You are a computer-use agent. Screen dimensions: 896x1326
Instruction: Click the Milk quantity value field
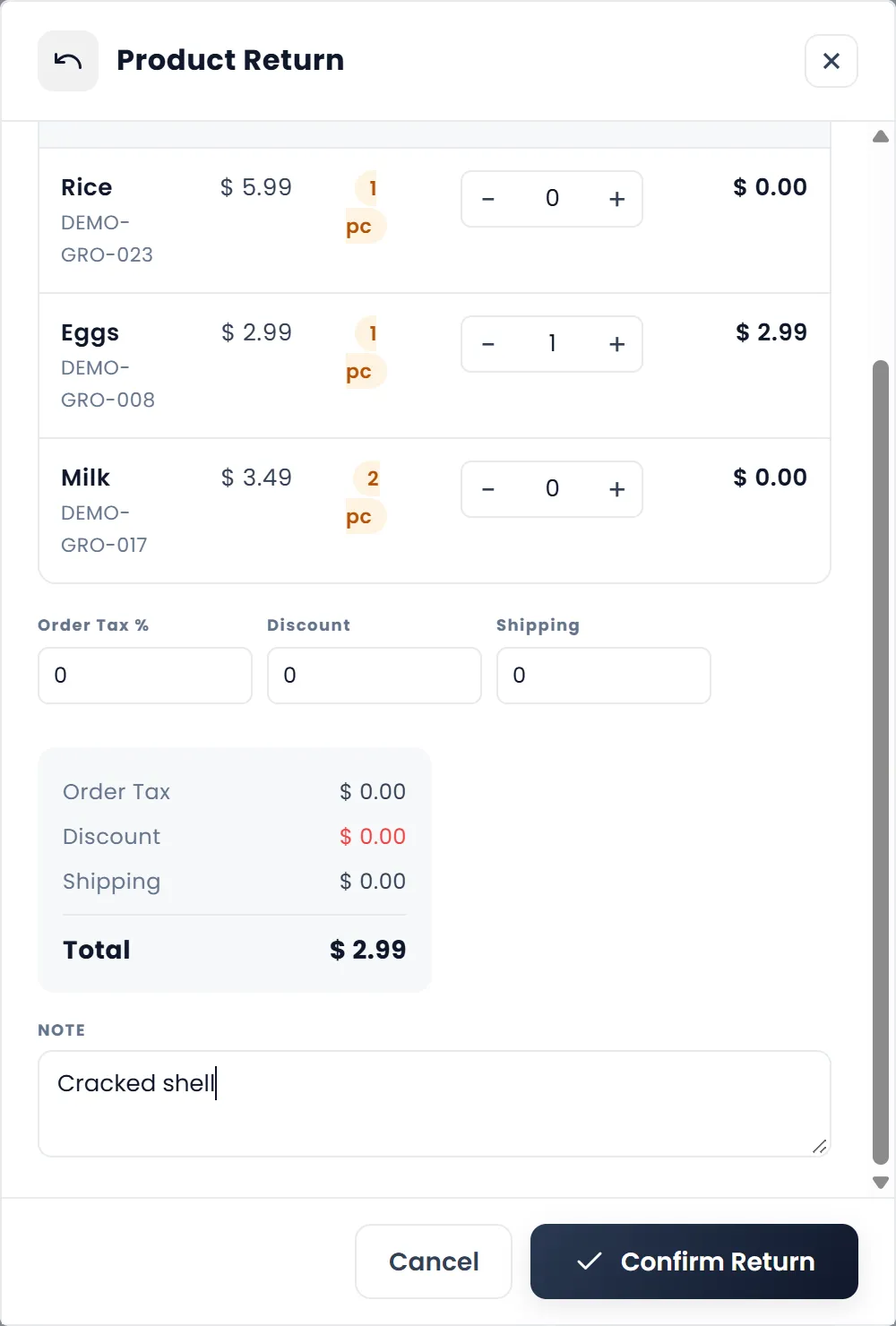click(552, 489)
